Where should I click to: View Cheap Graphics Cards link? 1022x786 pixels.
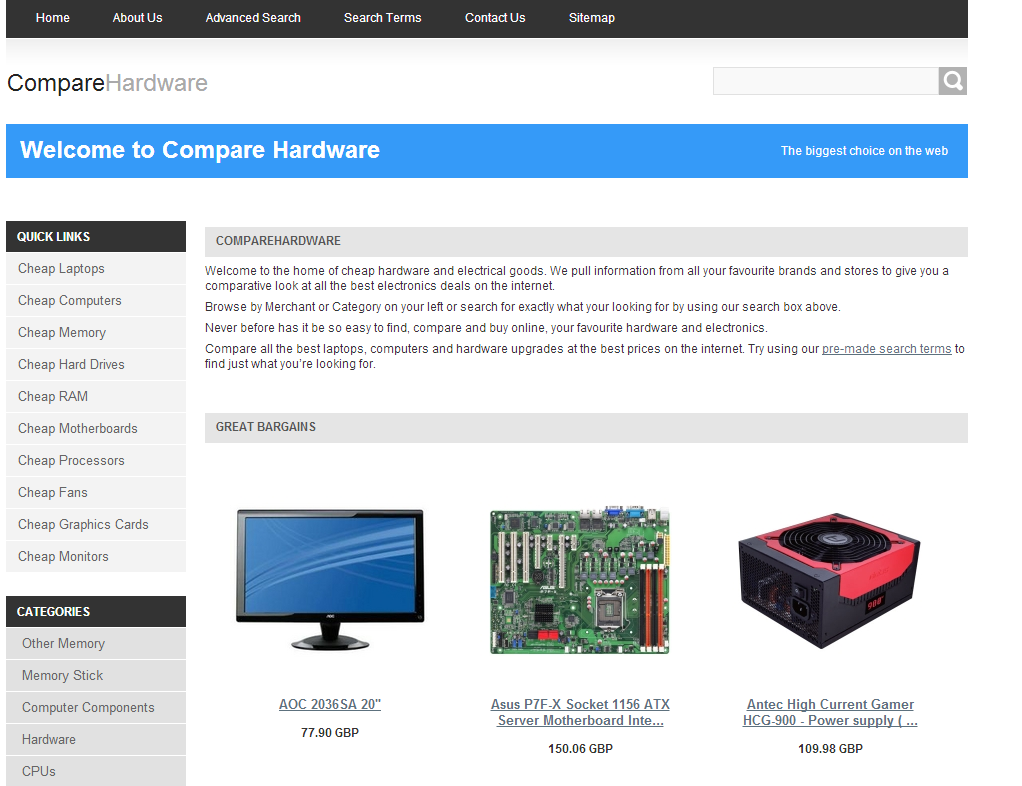point(96,524)
